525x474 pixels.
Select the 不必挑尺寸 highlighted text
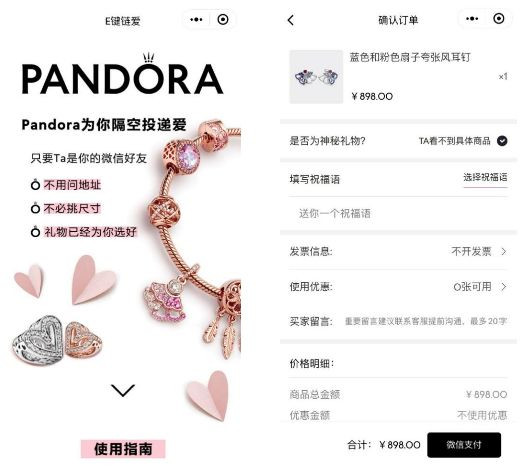point(72,209)
